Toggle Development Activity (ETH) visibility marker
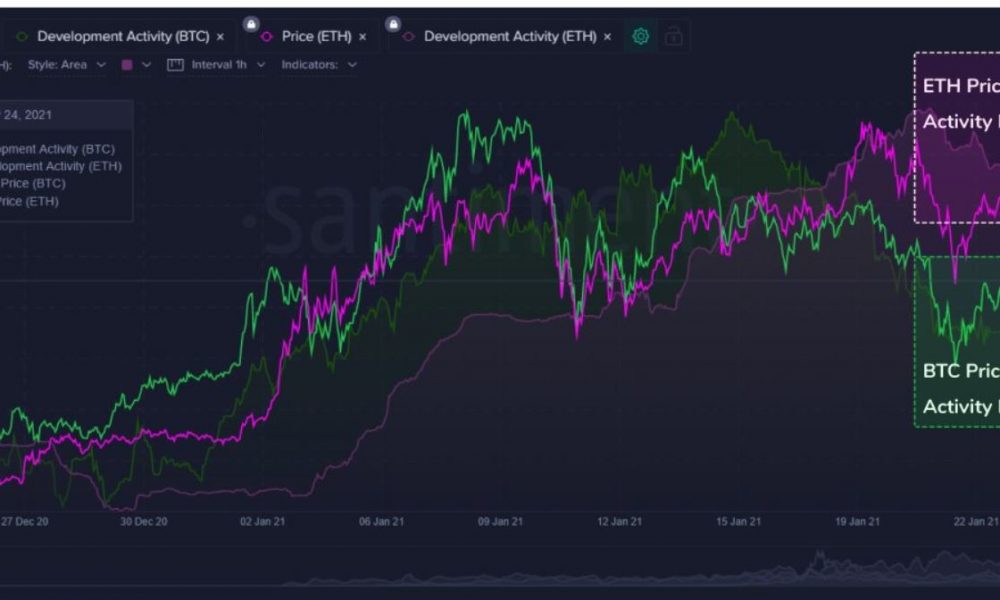1000x600 pixels. coord(409,37)
